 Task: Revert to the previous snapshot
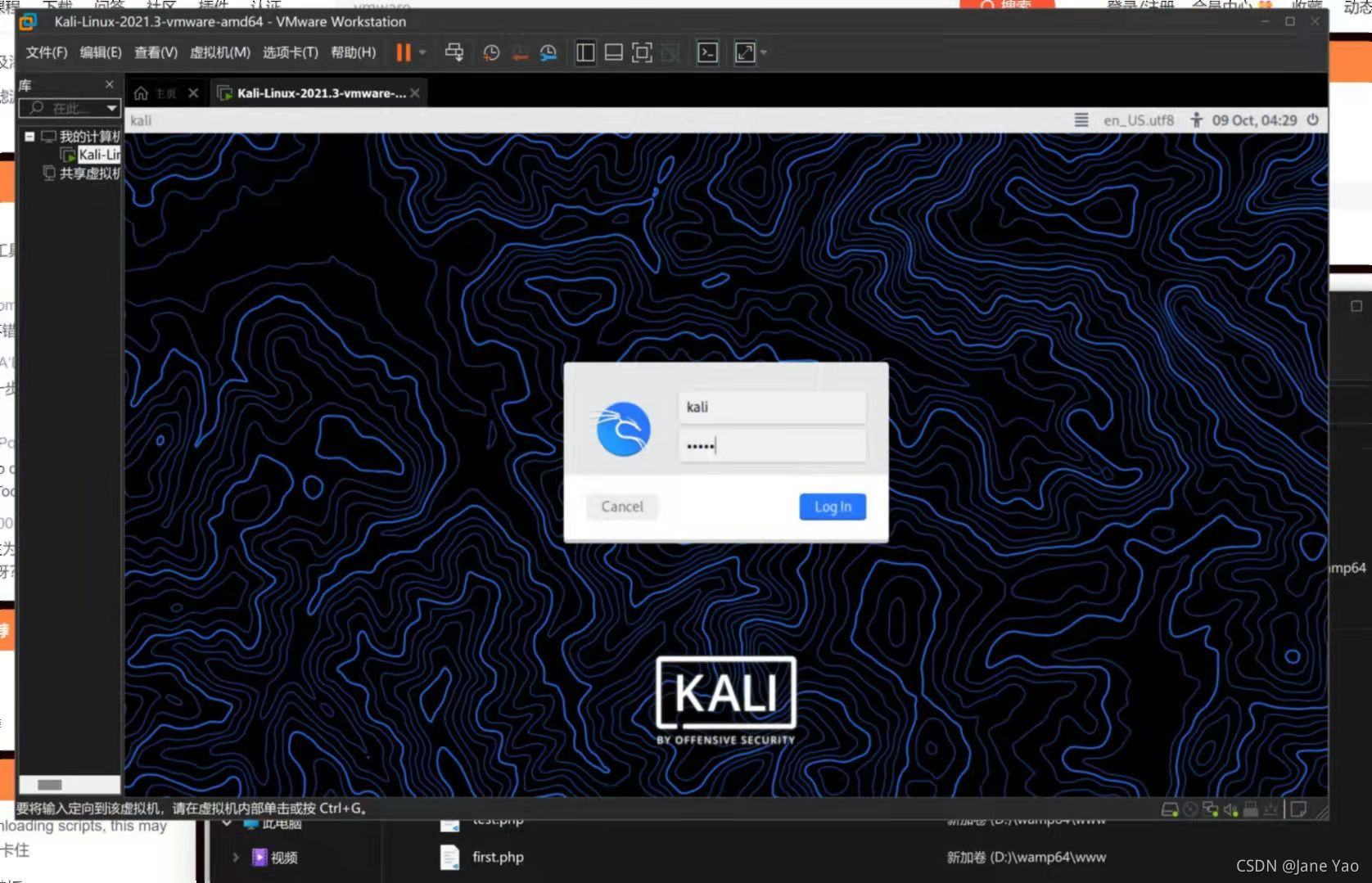(520, 53)
